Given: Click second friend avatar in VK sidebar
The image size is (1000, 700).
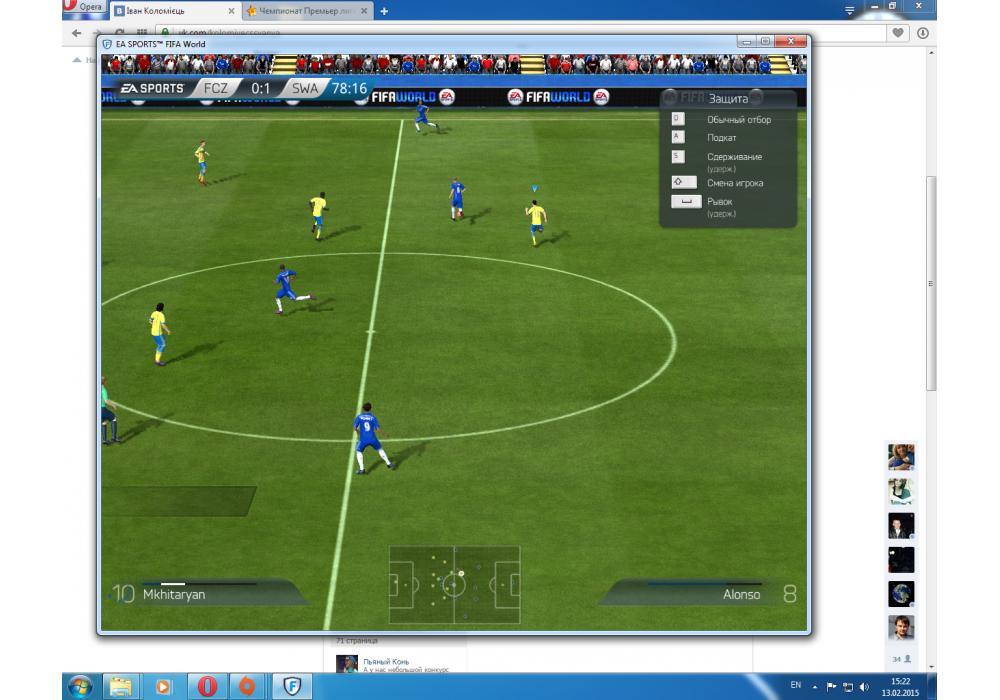Looking at the screenshot, I should click(x=901, y=491).
